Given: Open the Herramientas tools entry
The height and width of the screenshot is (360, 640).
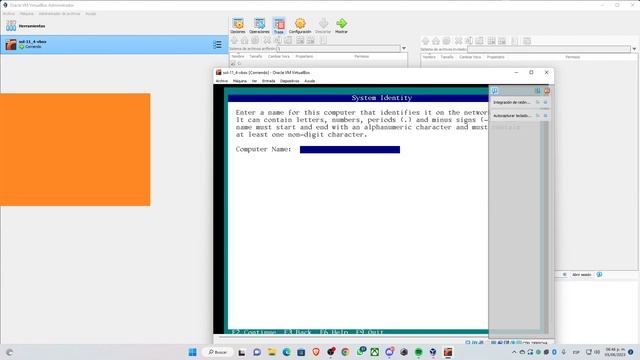Looking at the screenshot, I should click(x=113, y=26).
